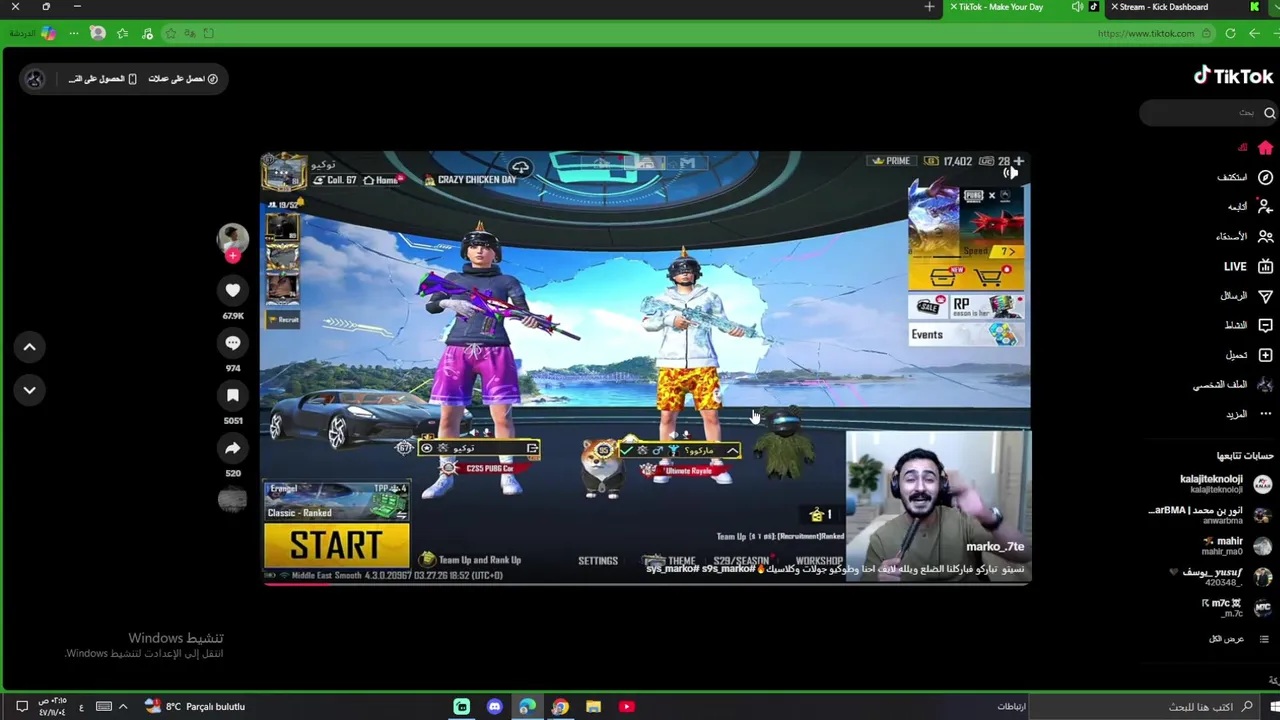Click the search magnifier icon

(x=1269, y=113)
